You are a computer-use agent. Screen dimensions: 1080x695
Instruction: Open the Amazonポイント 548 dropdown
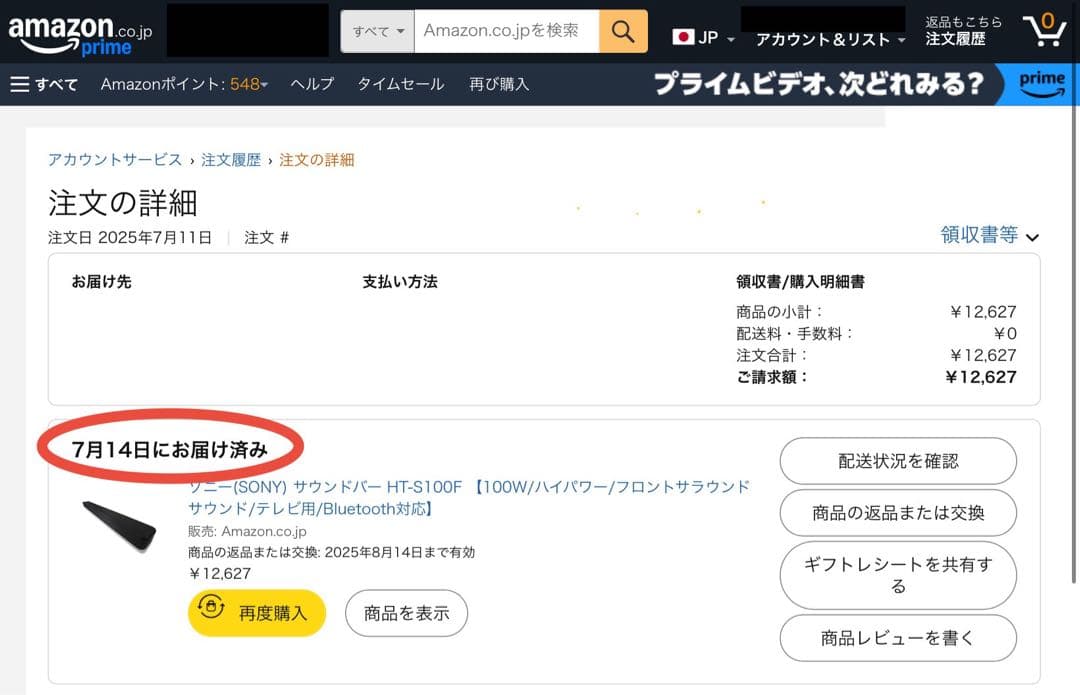[x=180, y=84]
